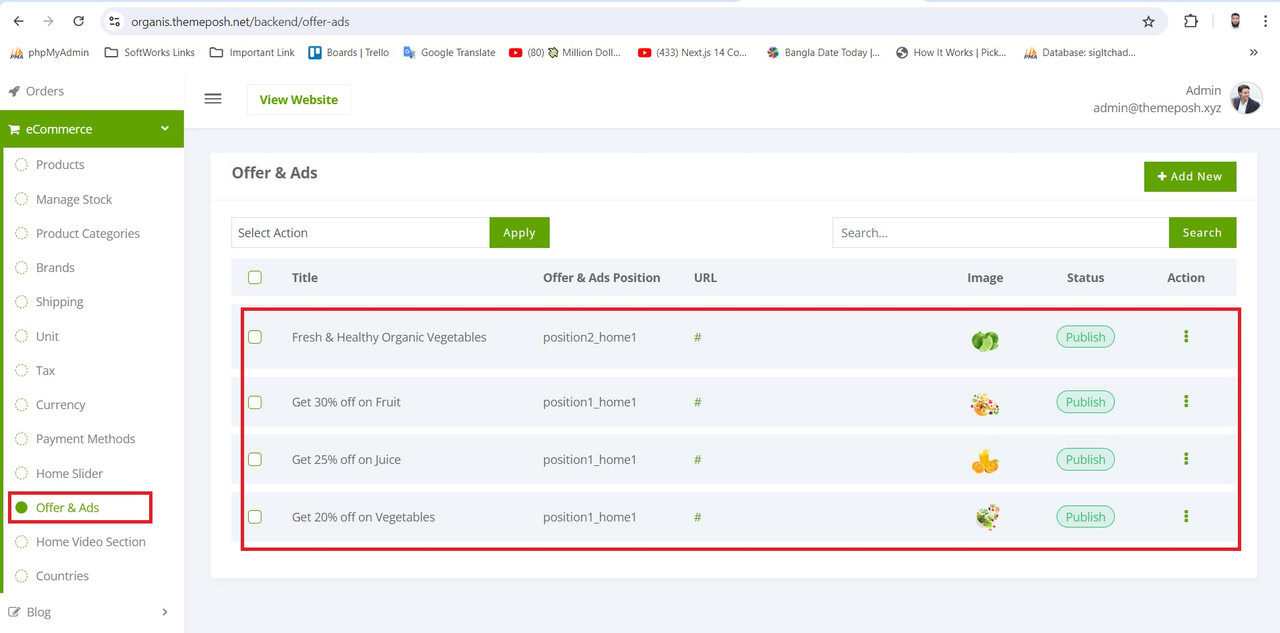
Task: Click Publish status of Get 25% off on Juice
Action: 1085,459
